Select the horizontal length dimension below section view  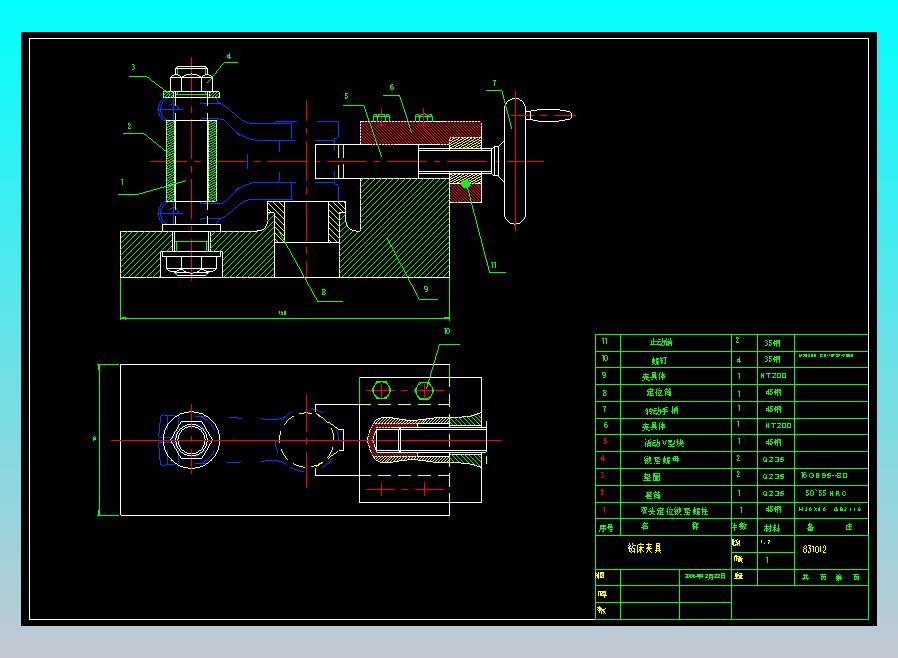coord(284,318)
